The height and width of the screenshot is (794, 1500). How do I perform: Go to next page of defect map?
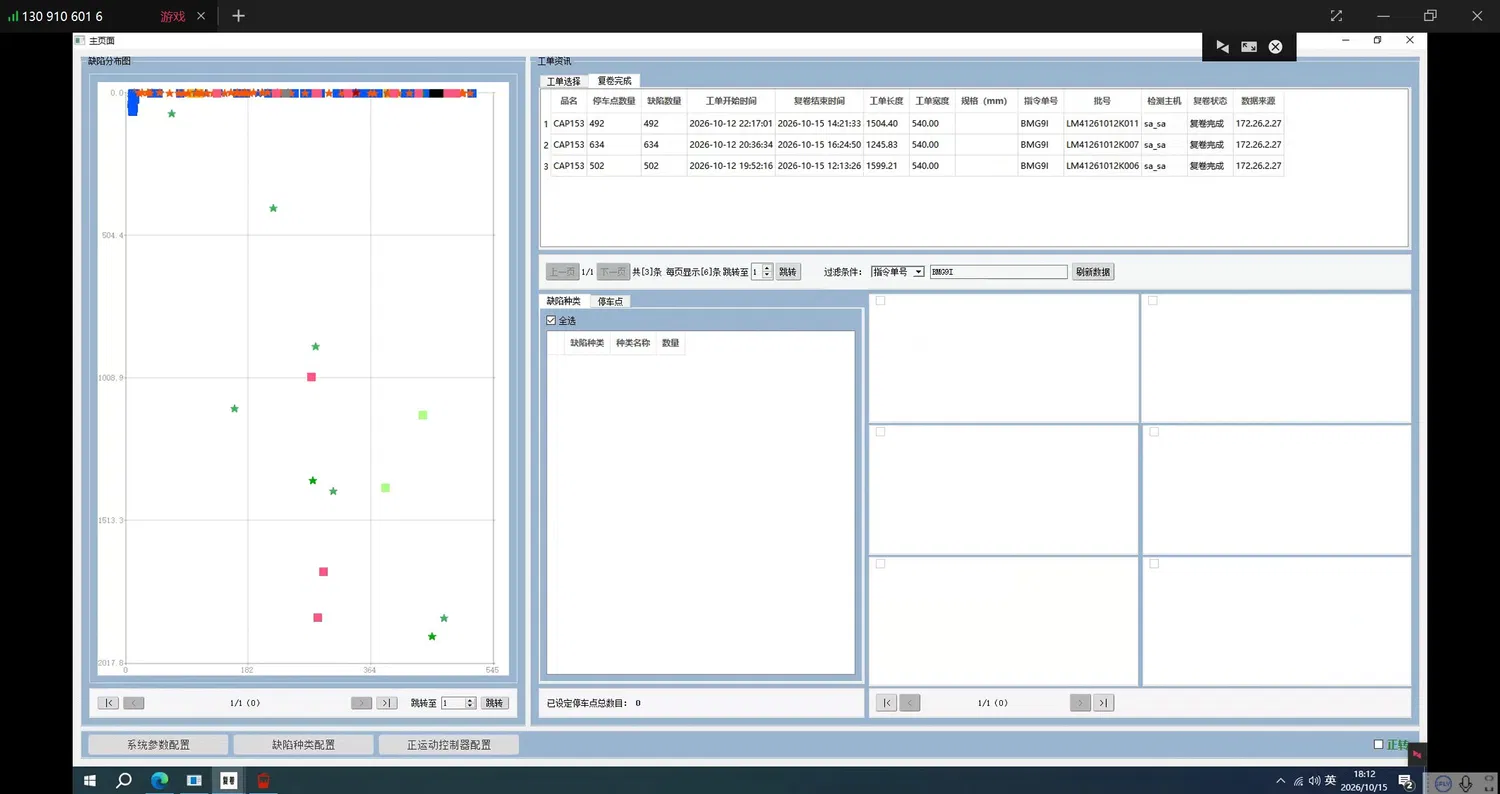361,703
